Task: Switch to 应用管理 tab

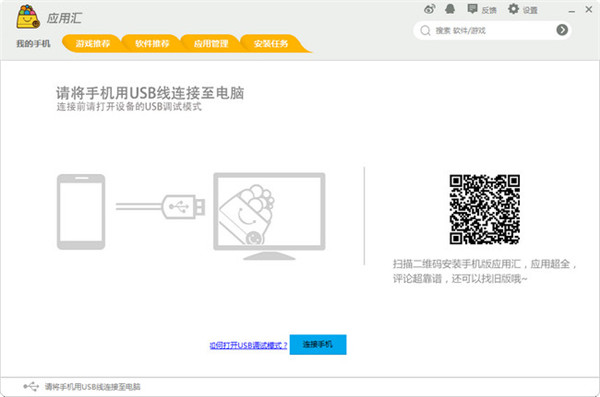Action: click(x=211, y=44)
